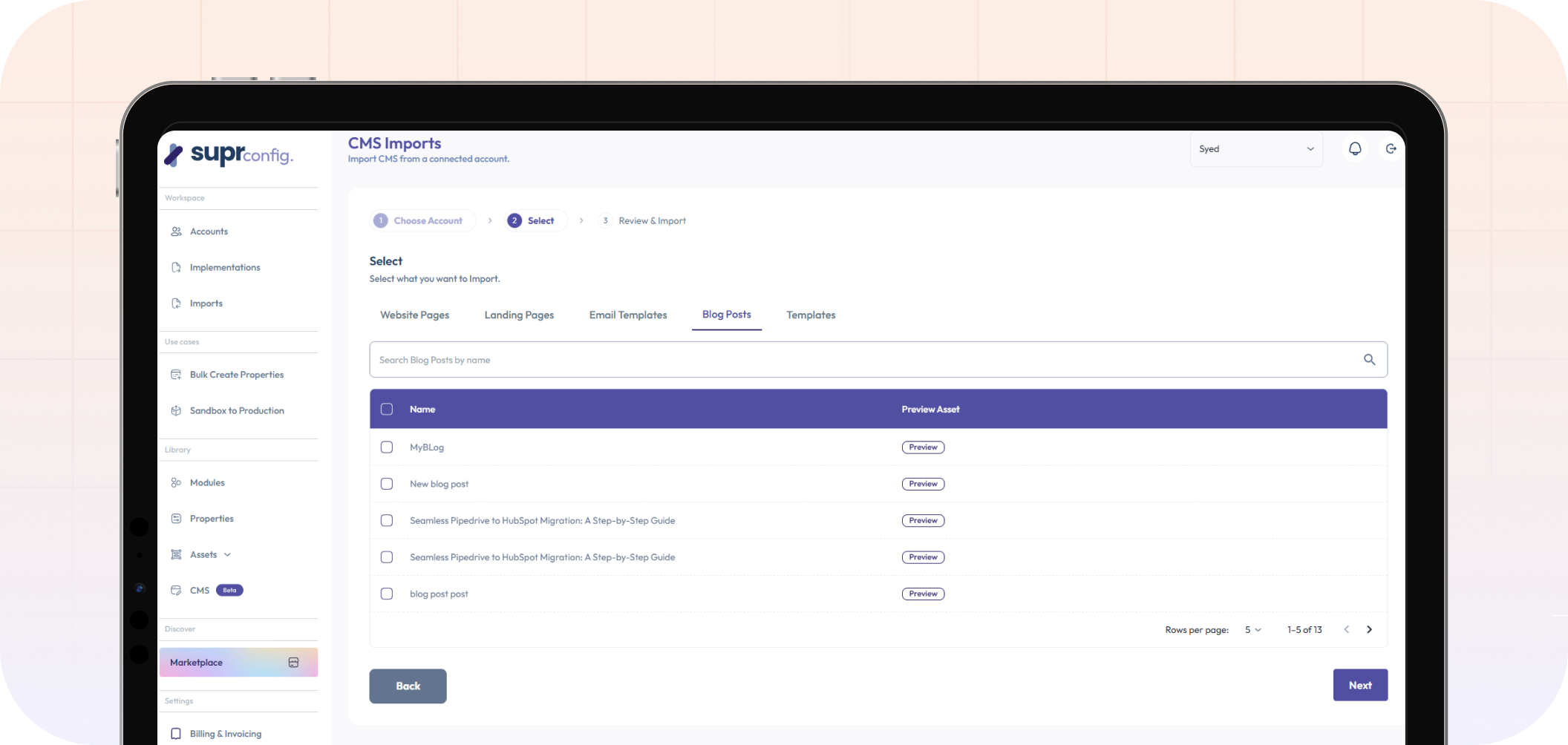
Task: Open the Syed account dropdown
Action: 1255,149
